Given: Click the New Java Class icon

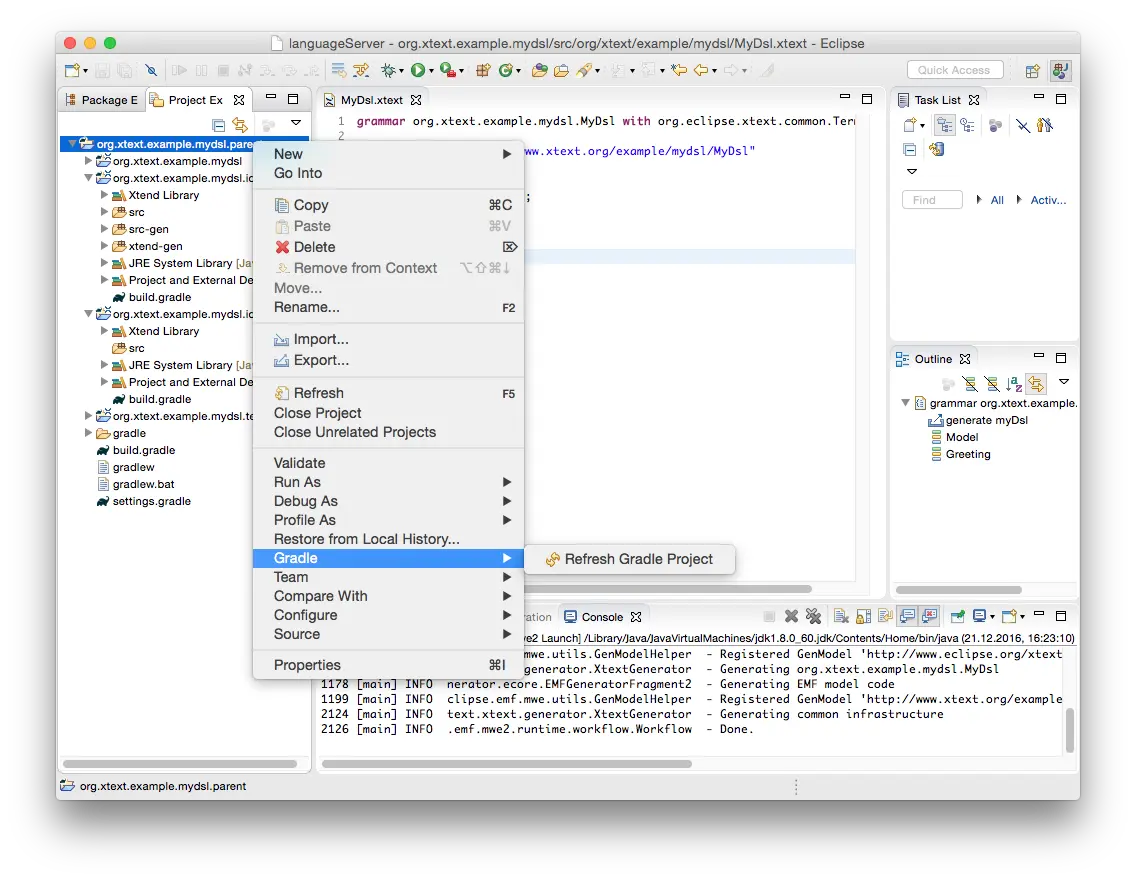Looking at the screenshot, I should pos(506,70).
